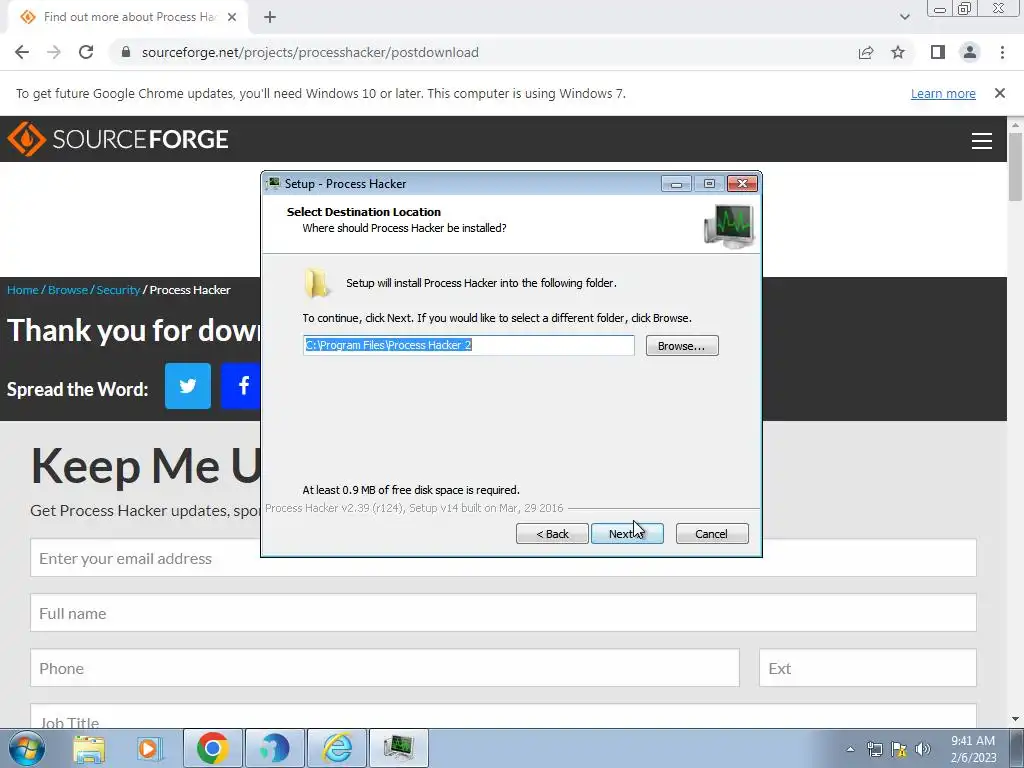Share on Twitter
1024x768 pixels.
[x=187, y=386]
